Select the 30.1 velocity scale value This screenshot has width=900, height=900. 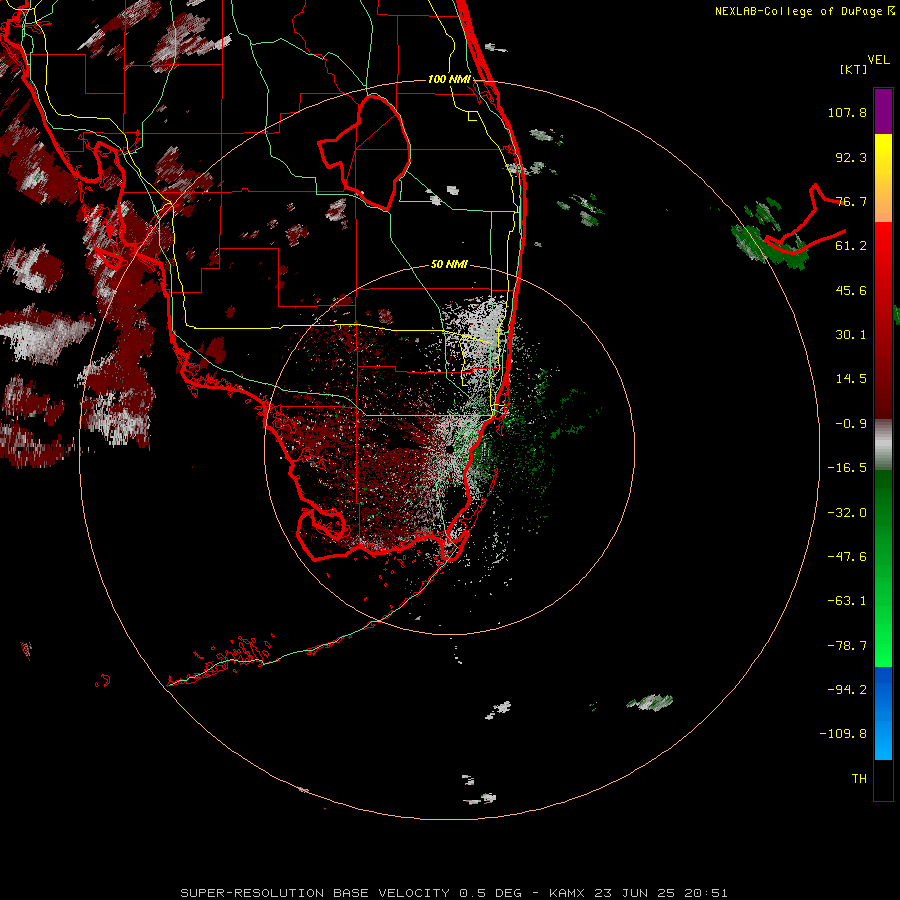click(851, 335)
